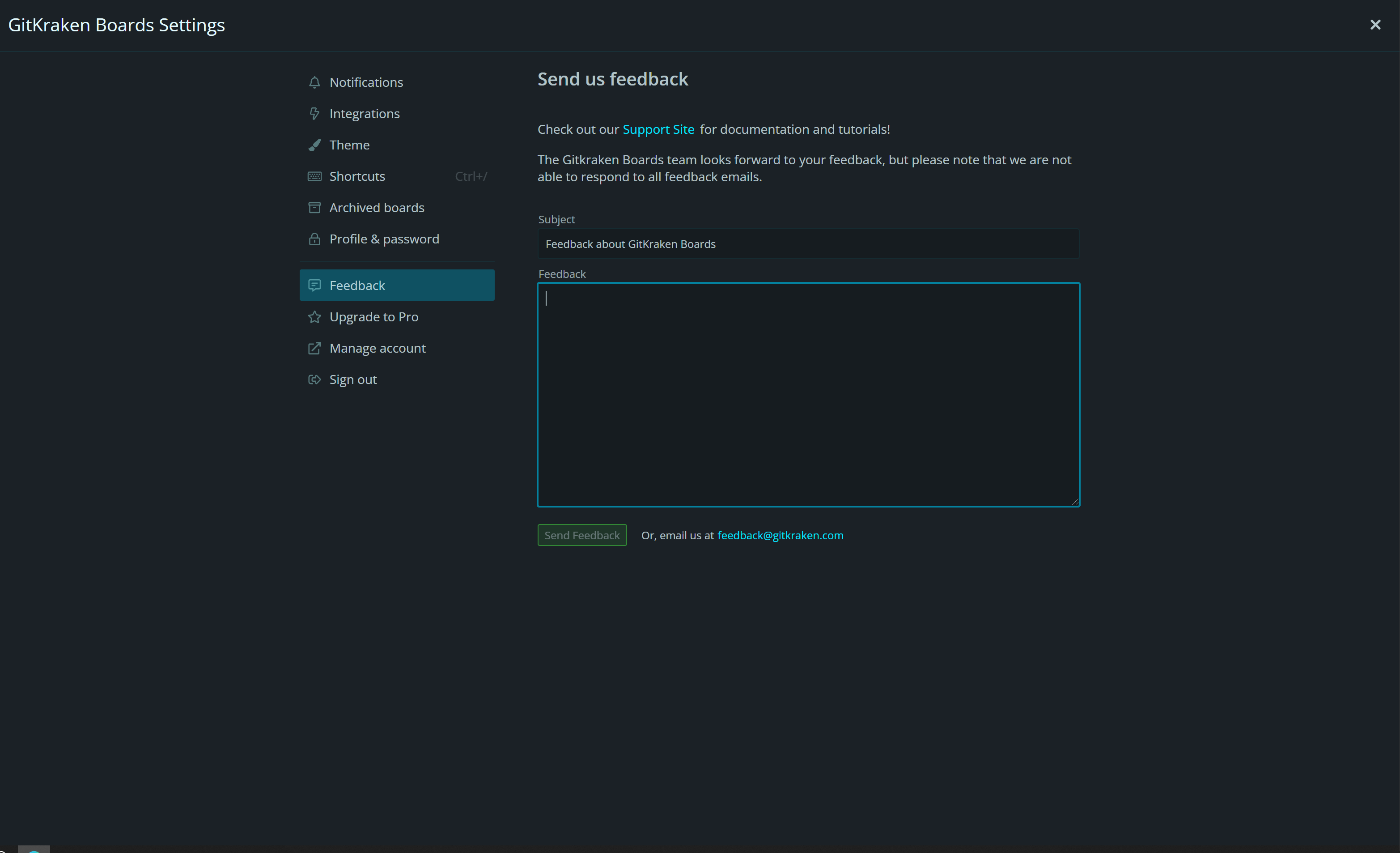Click the feedback@gitkraken.com email link
This screenshot has height=853, width=1400.
tap(780, 535)
